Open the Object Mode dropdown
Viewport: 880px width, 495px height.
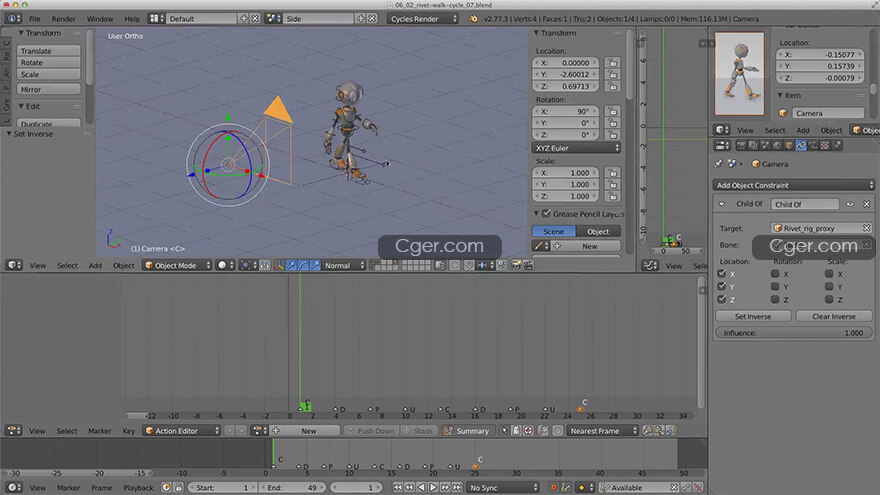pyautogui.click(x=177, y=265)
